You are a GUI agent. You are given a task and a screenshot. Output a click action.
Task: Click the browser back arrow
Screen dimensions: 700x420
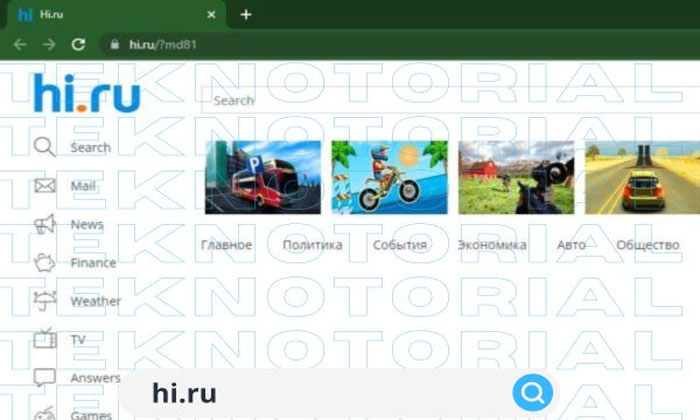coord(20,44)
